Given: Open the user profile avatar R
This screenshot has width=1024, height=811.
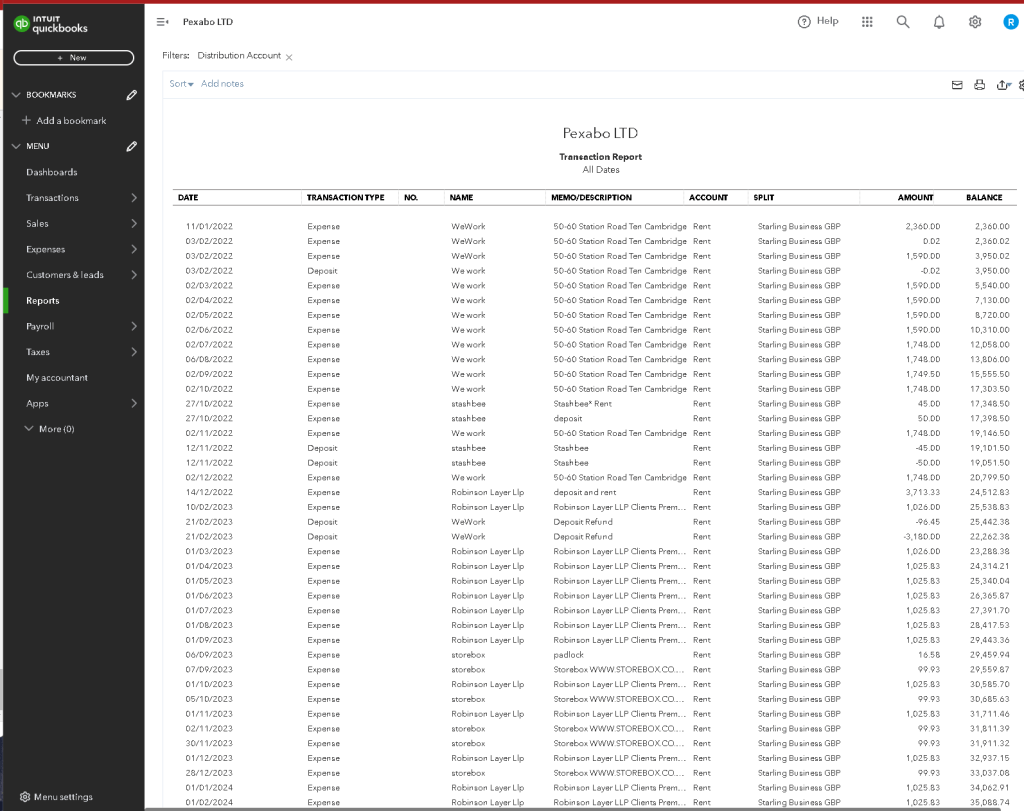Looking at the screenshot, I should 1010,22.
